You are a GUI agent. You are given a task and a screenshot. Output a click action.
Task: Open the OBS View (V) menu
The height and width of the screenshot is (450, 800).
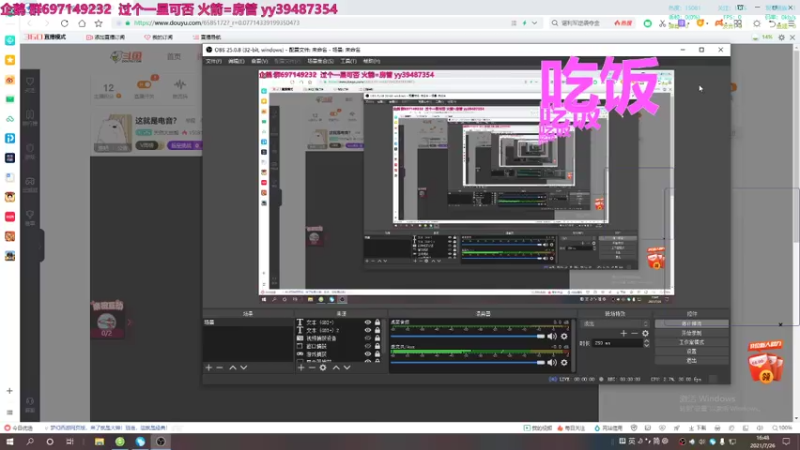(259, 61)
